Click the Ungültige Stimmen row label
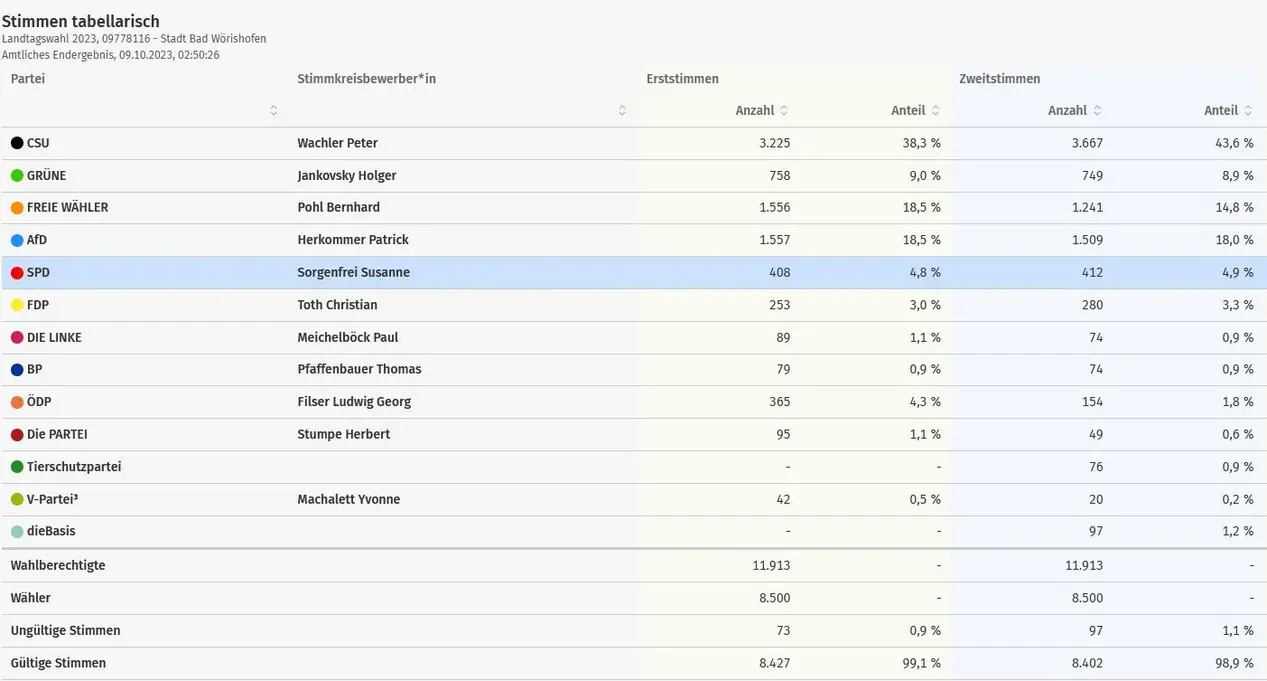Screen dimensions: 1267x681 (65, 630)
